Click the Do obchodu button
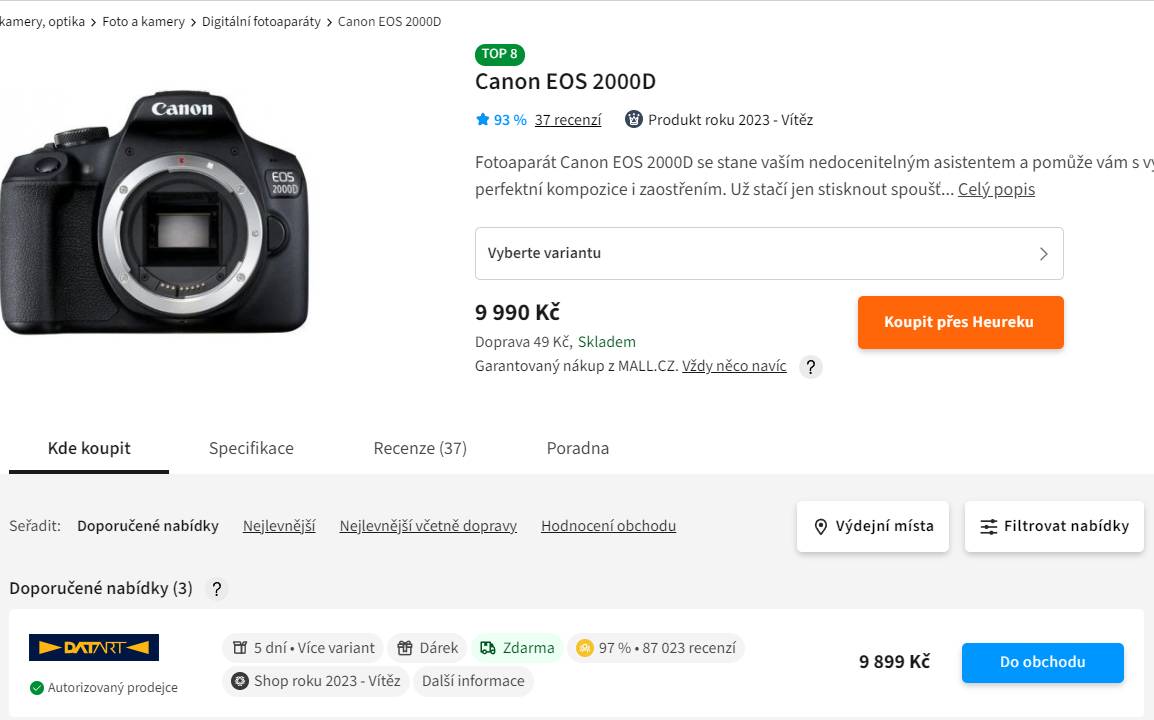 point(1042,663)
